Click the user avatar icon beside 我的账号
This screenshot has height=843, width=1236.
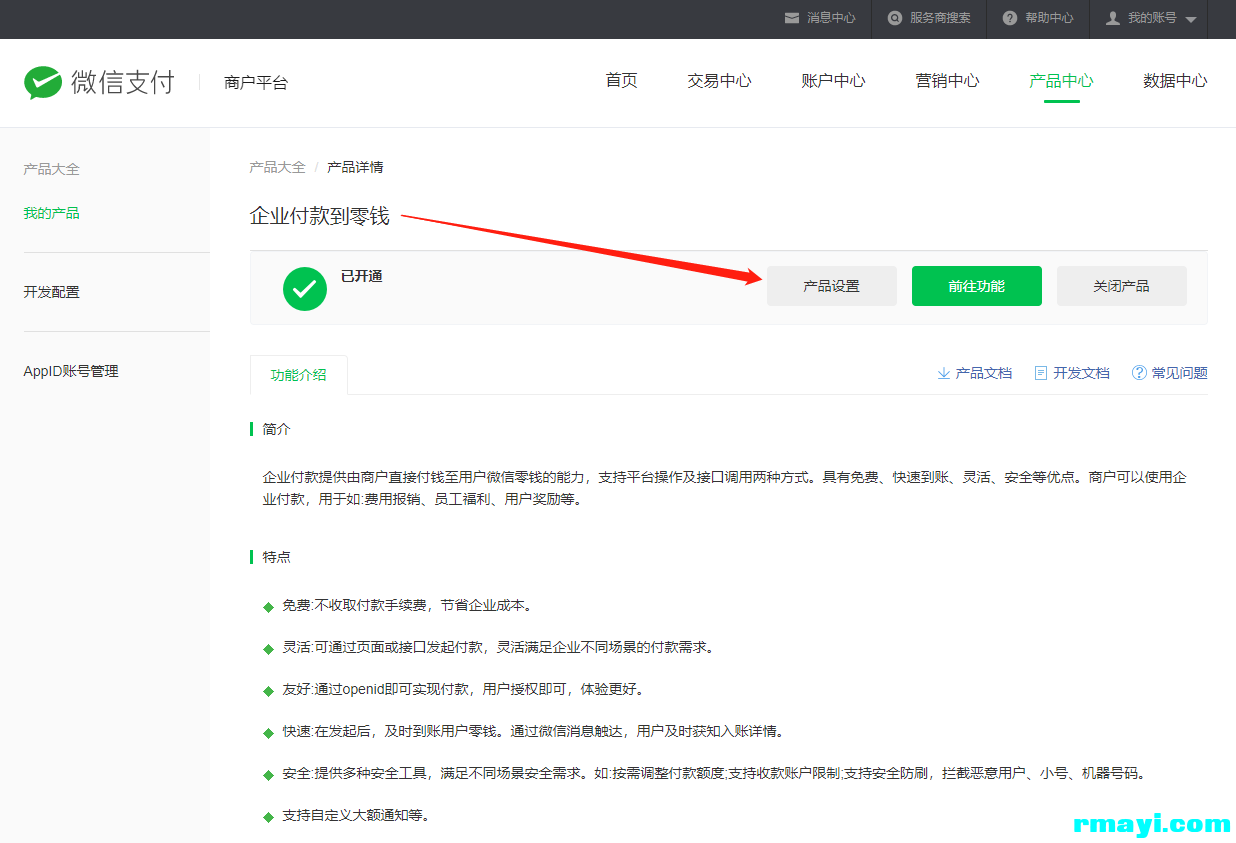click(1113, 18)
